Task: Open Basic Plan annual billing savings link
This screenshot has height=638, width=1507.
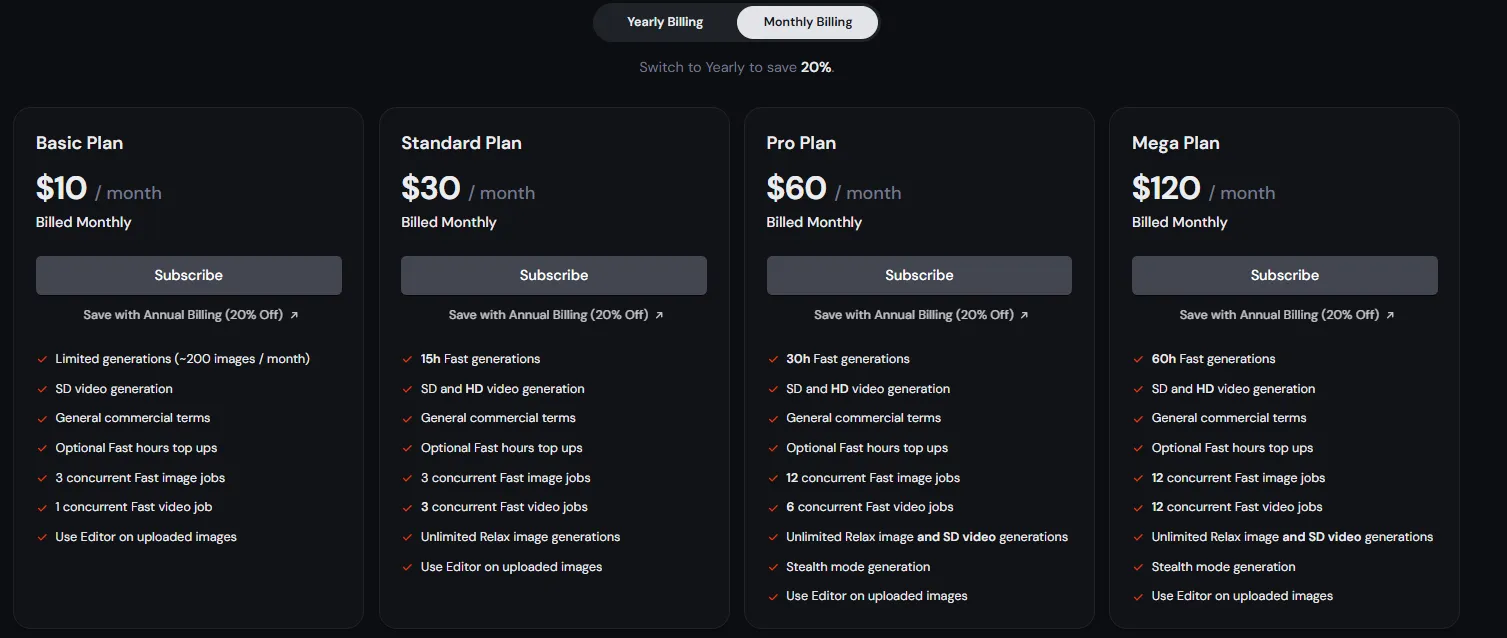Action: tap(183, 315)
